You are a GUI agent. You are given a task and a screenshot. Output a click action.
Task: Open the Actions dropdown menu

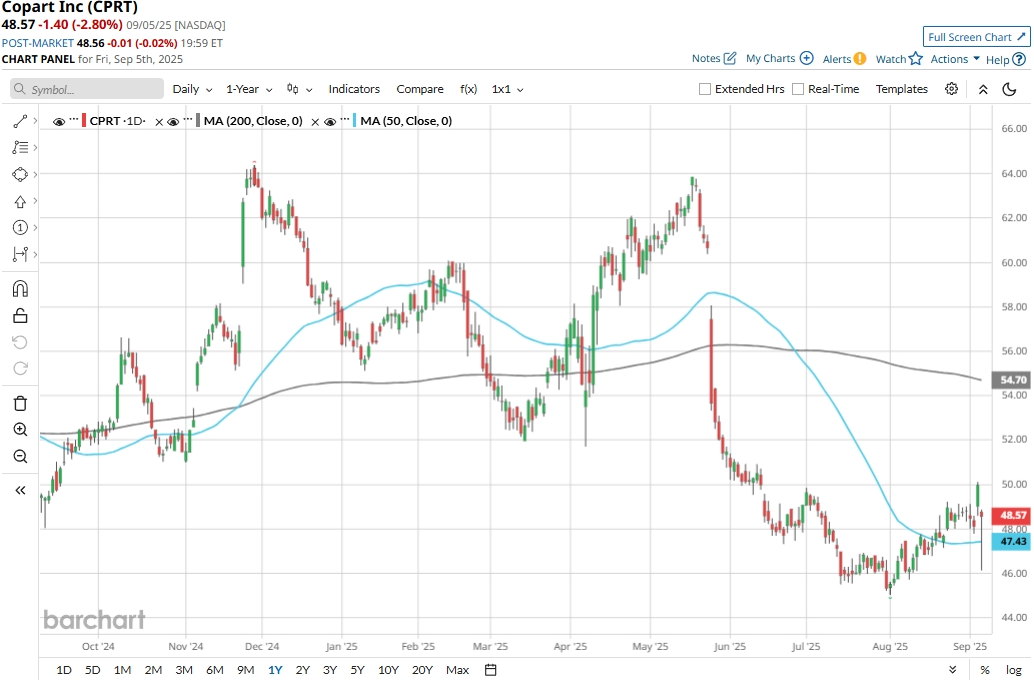click(x=955, y=59)
